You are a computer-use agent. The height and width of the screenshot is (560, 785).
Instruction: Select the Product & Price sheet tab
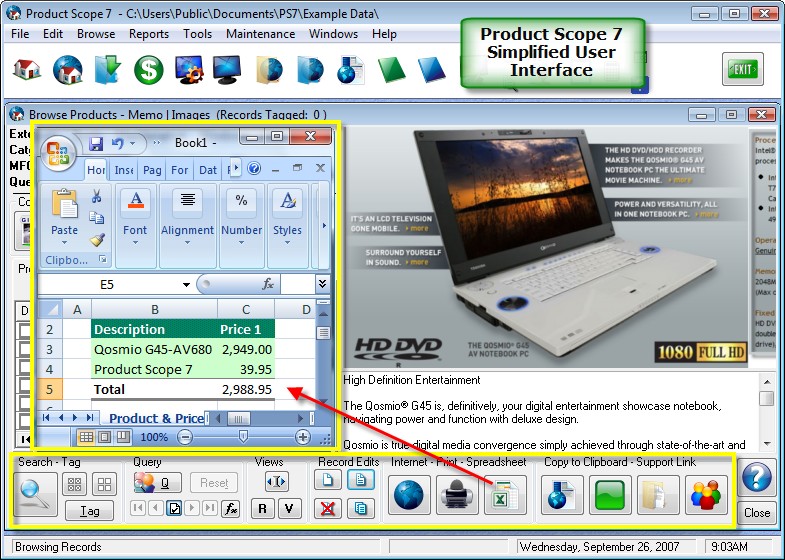(x=156, y=418)
